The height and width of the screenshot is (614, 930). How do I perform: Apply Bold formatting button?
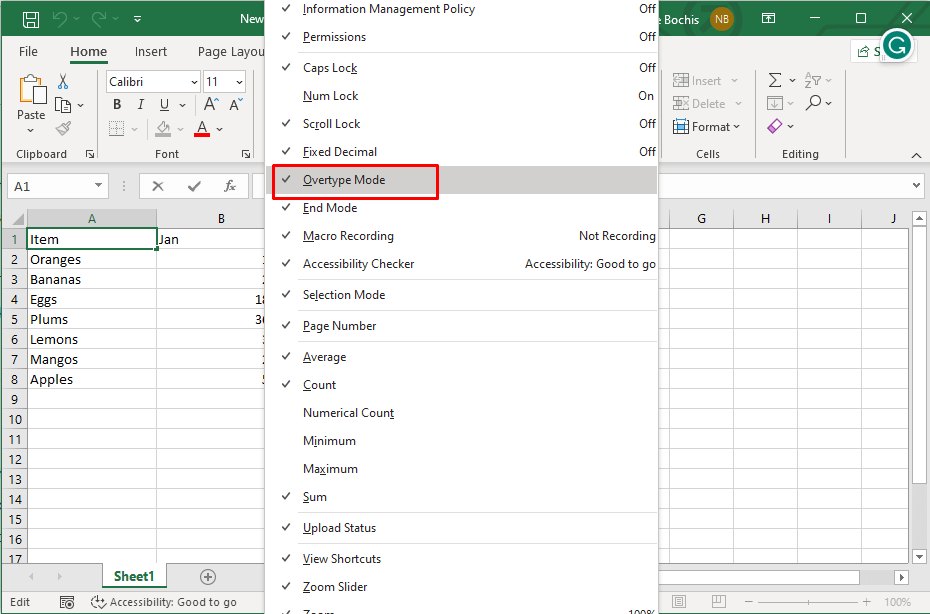click(x=117, y=104)
